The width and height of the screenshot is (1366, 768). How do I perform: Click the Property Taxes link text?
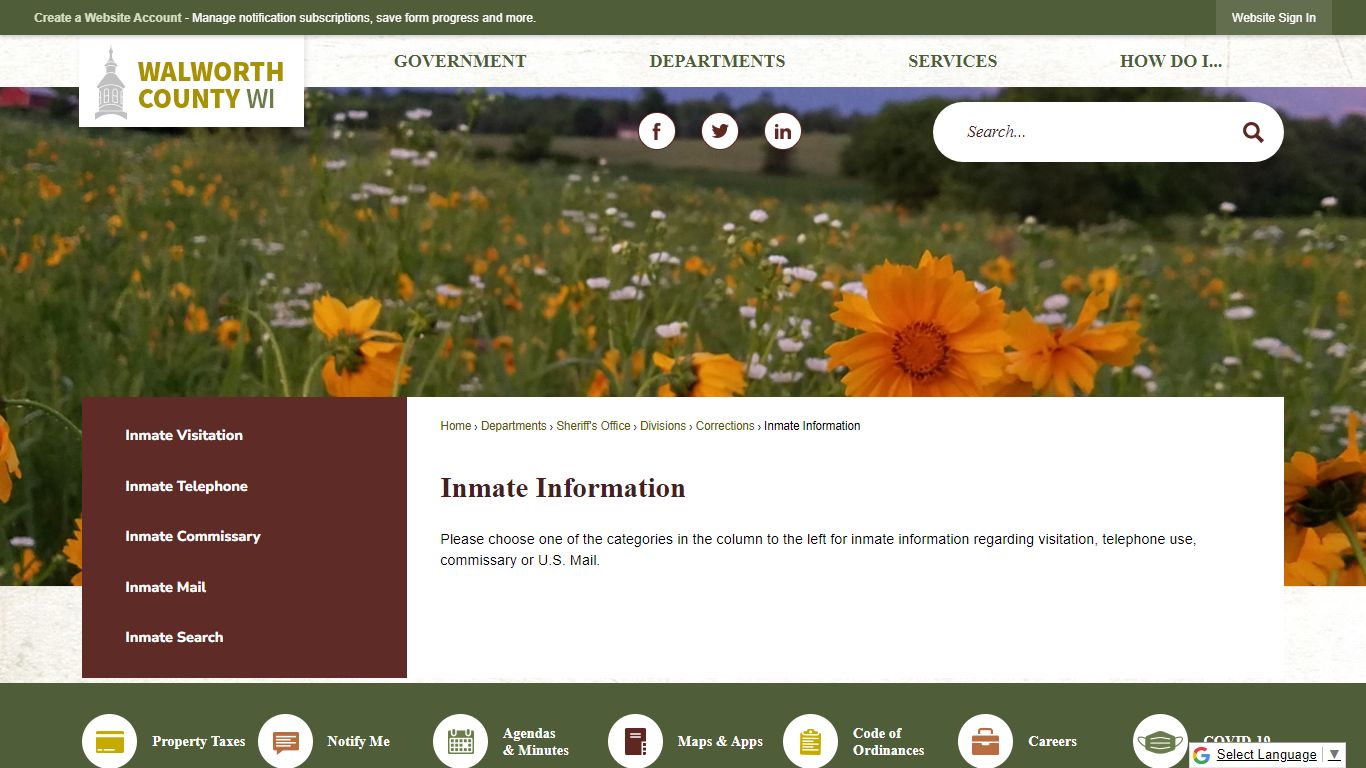[x=198, y=742]
